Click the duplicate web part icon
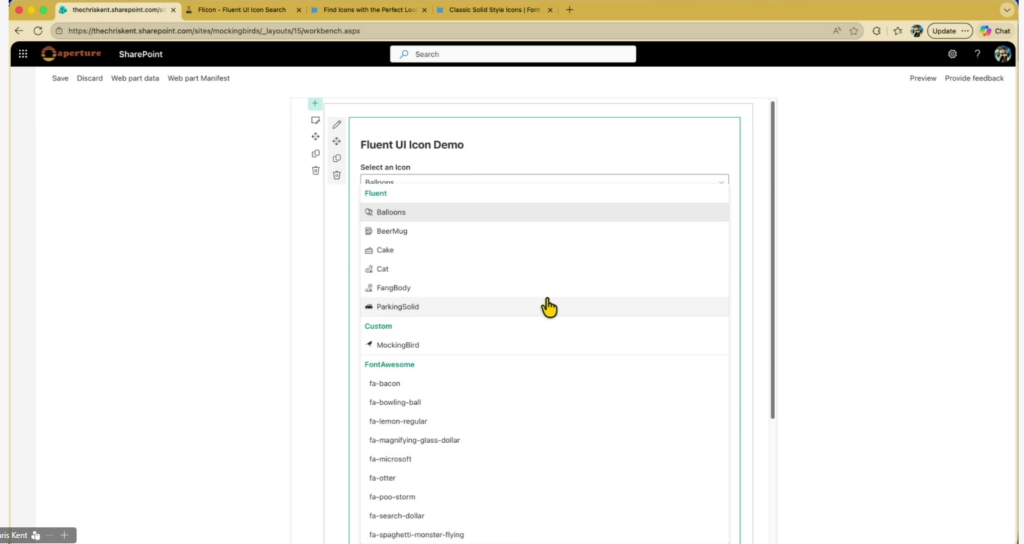This screenshot has width=1024, height=544. click(x=337, y=159)
